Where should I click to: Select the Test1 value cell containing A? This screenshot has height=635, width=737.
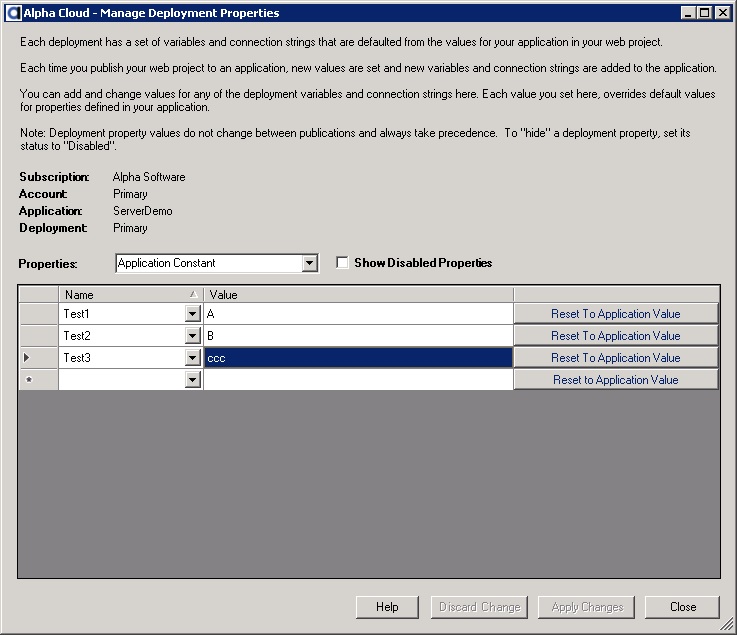(x=359, y=314)
